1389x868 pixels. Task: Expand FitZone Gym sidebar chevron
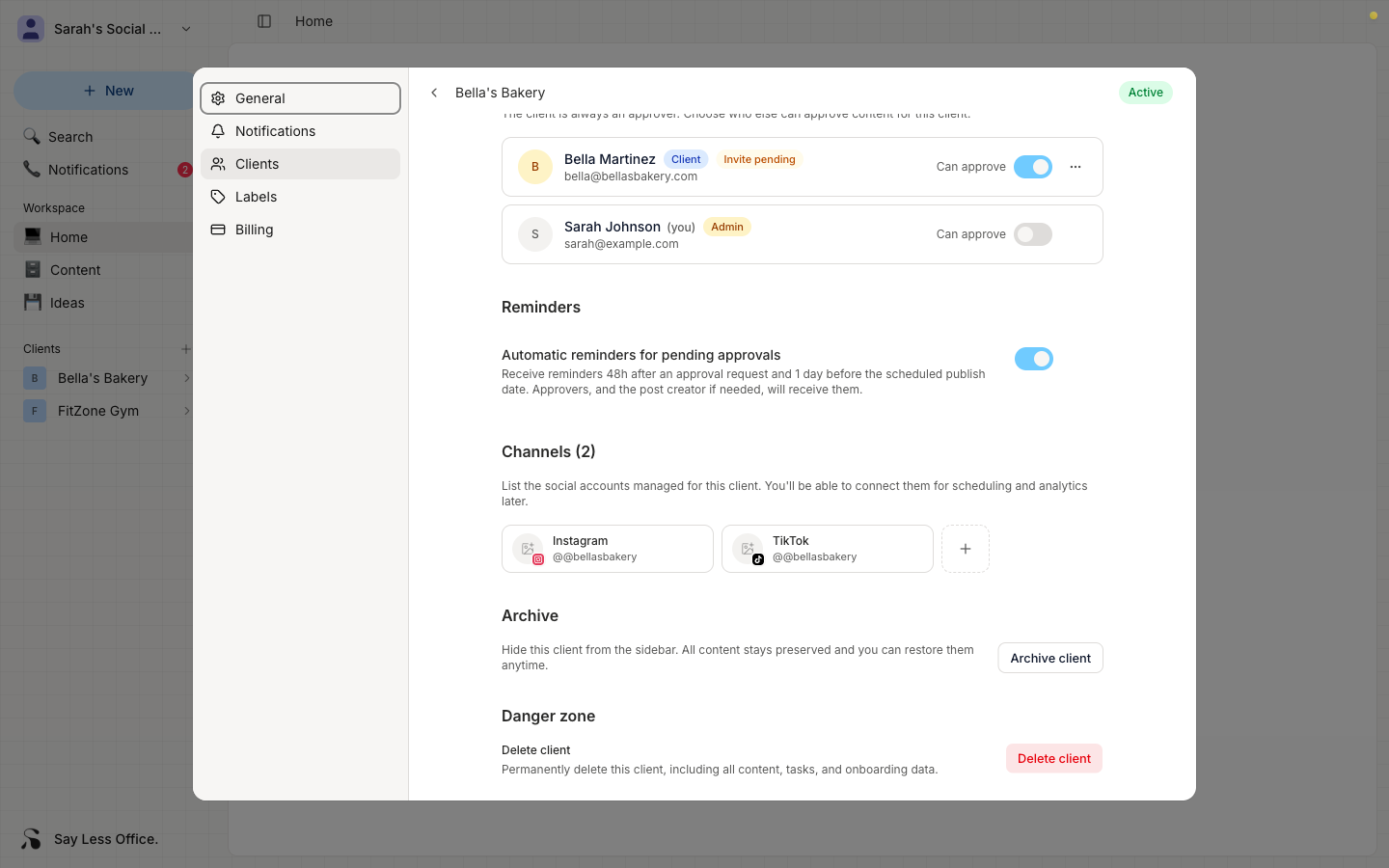tap(186, 411)
